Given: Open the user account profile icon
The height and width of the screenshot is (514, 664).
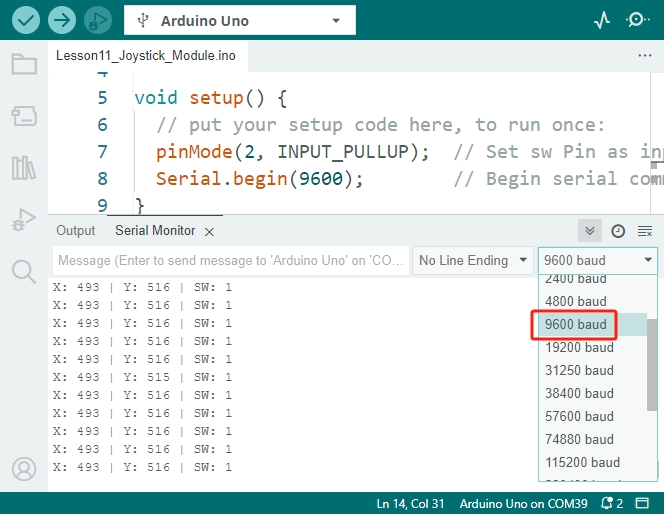Looking at the screenshot, I should (x=24, y=469).
